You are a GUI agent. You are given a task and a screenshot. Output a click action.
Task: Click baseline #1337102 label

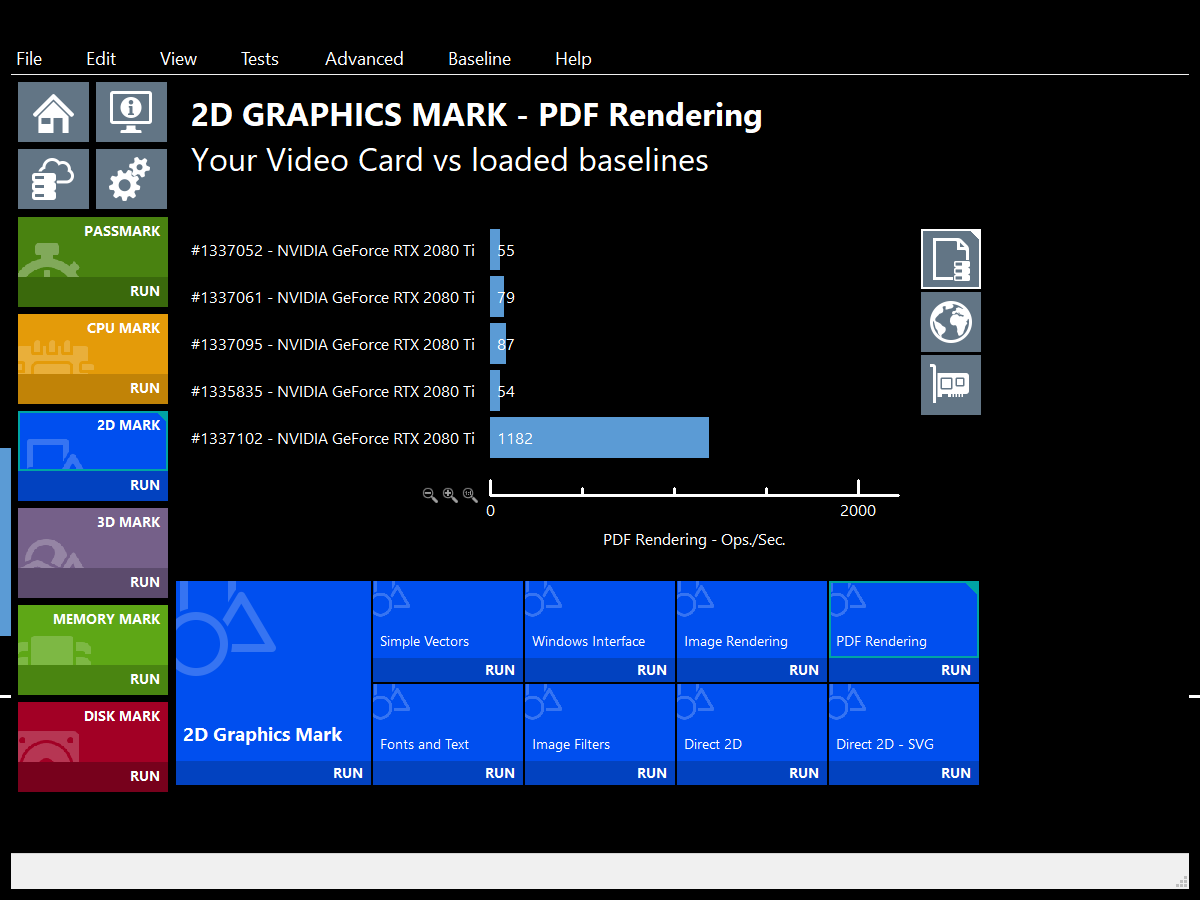point(333,438)
